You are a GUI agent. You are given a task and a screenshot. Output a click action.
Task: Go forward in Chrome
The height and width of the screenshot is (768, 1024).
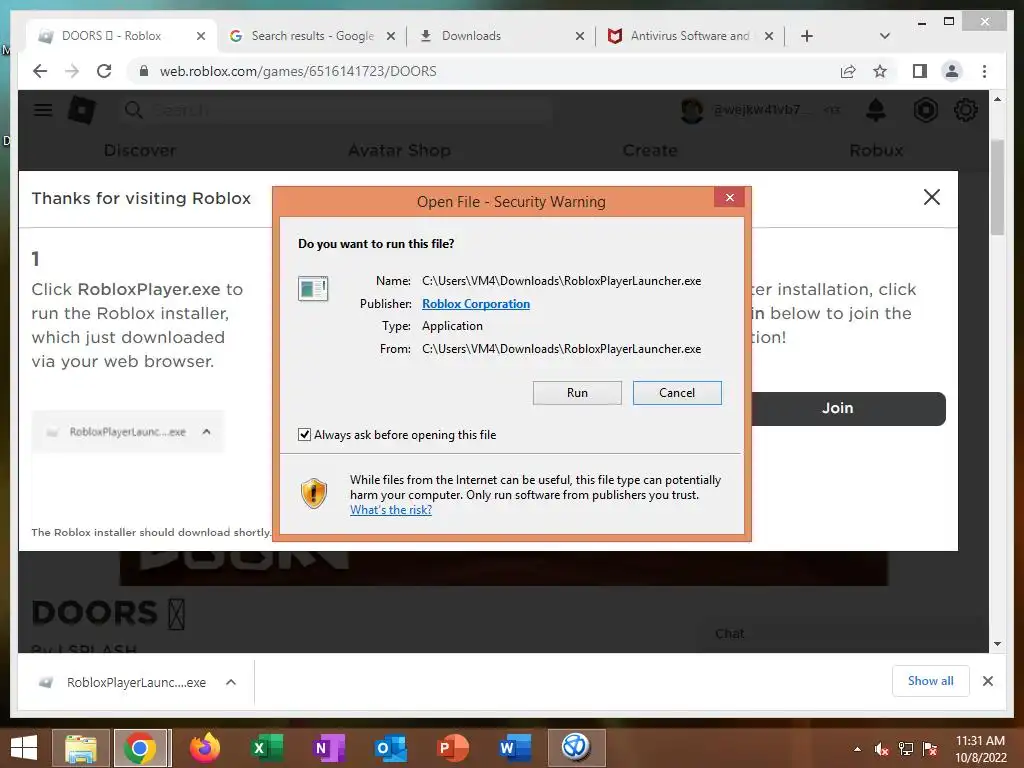72,71
